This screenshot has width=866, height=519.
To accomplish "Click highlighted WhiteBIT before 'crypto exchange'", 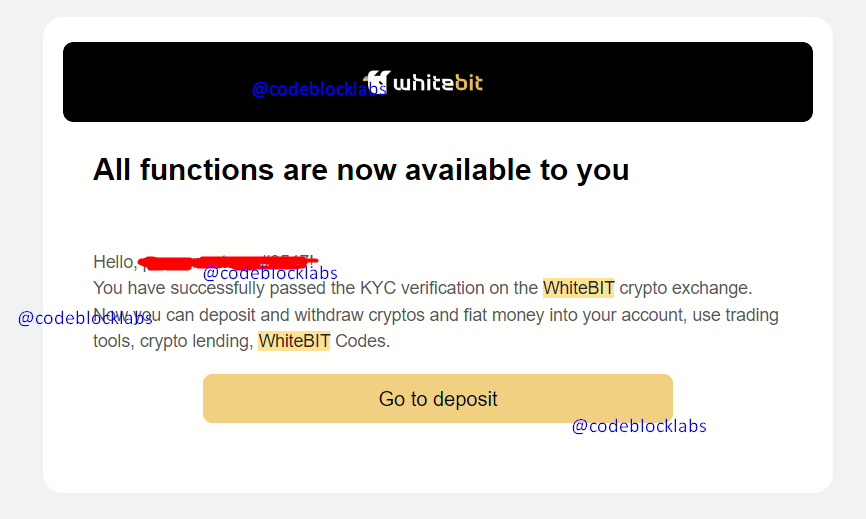I will coord(578,288).
